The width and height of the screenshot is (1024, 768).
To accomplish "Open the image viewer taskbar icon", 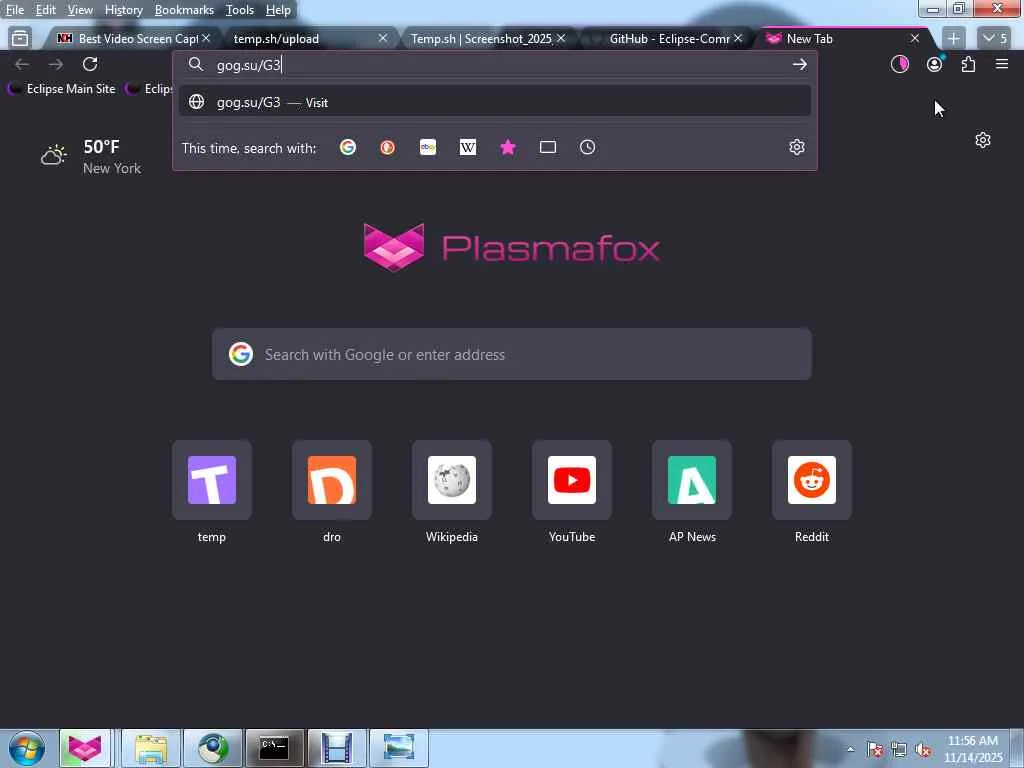I will (398, 748).
